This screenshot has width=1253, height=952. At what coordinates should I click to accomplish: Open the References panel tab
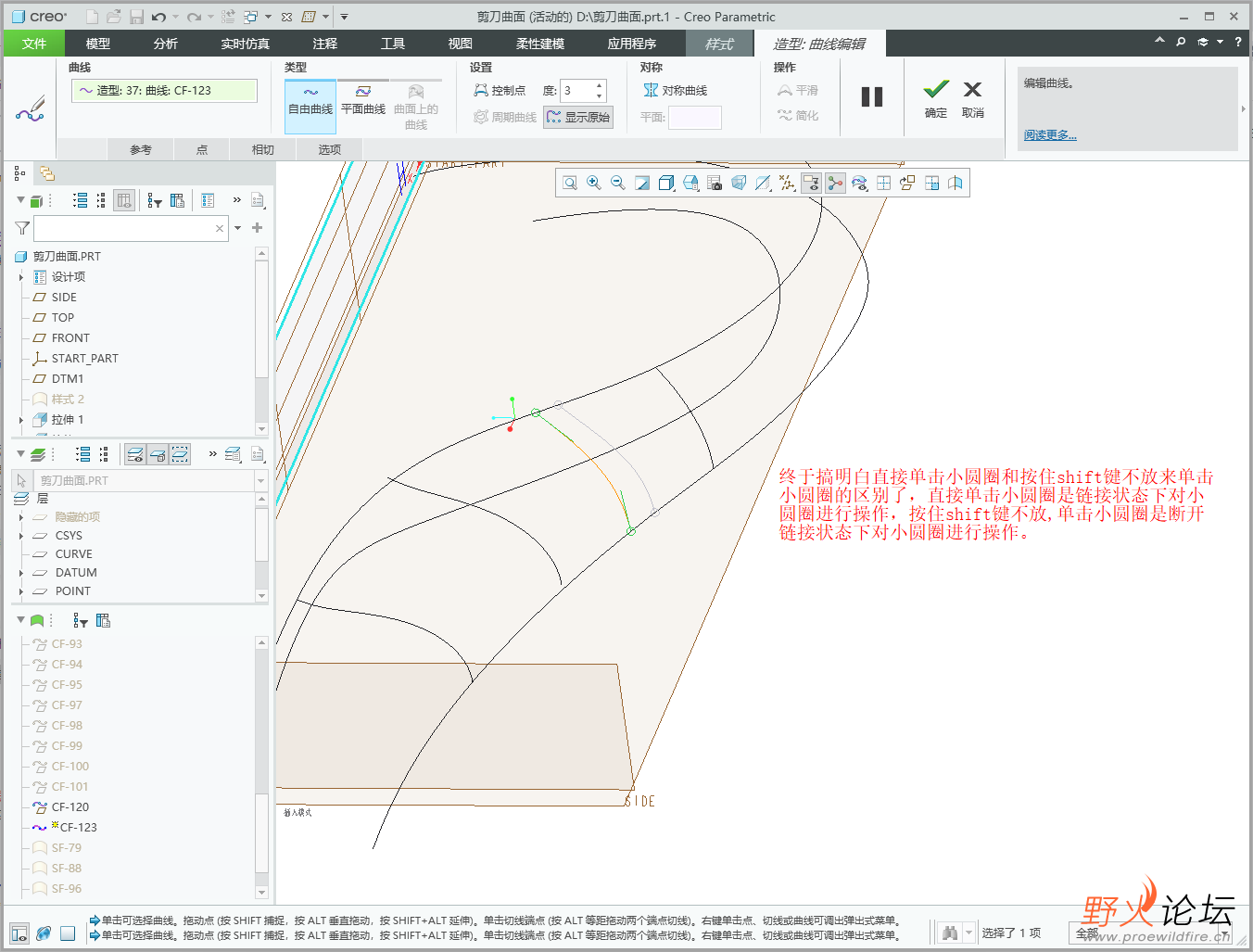[x=141, y=149]
